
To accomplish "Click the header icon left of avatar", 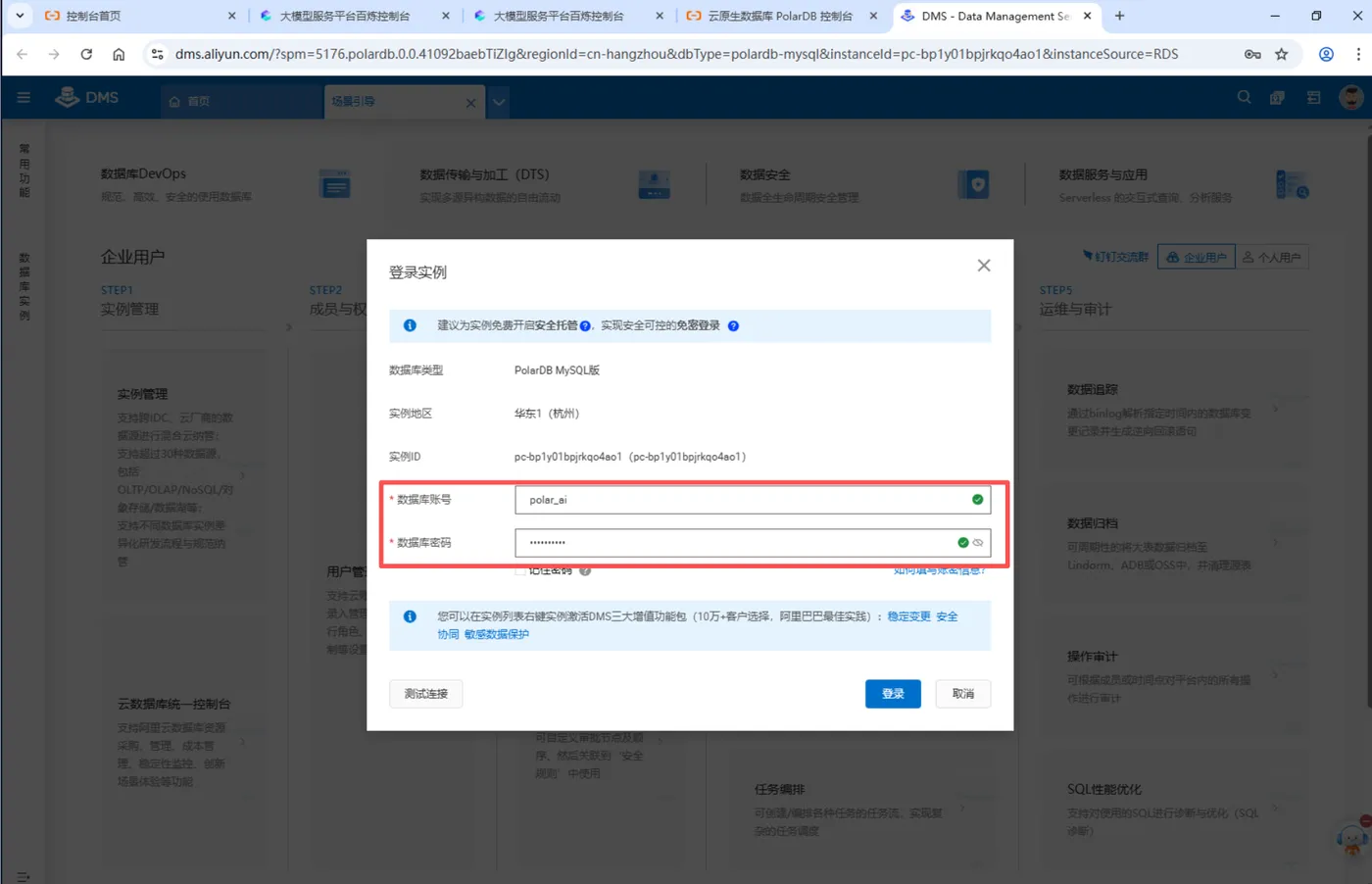I will [x=1314, y=98].
